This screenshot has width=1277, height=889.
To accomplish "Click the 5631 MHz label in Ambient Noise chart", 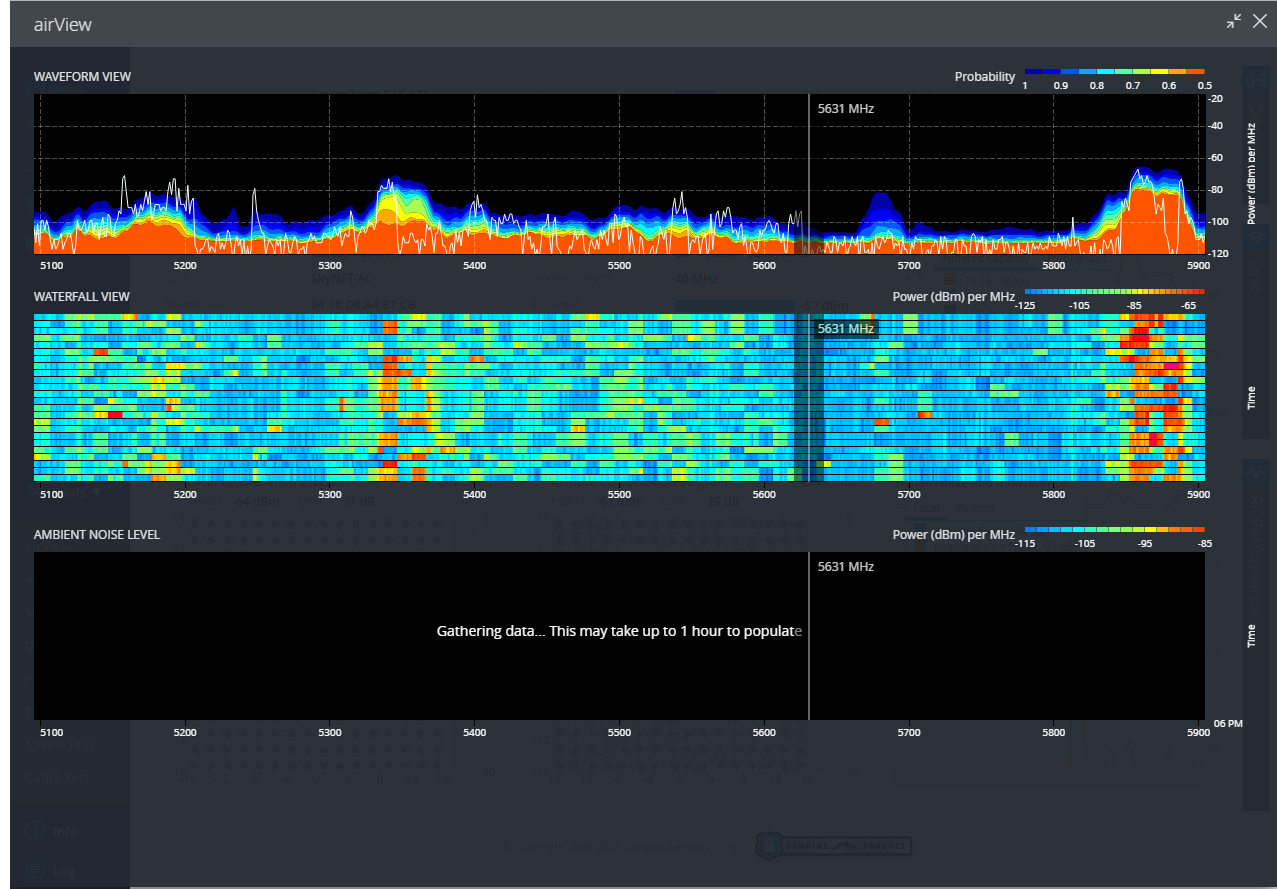I will click(x=845, y=566).
